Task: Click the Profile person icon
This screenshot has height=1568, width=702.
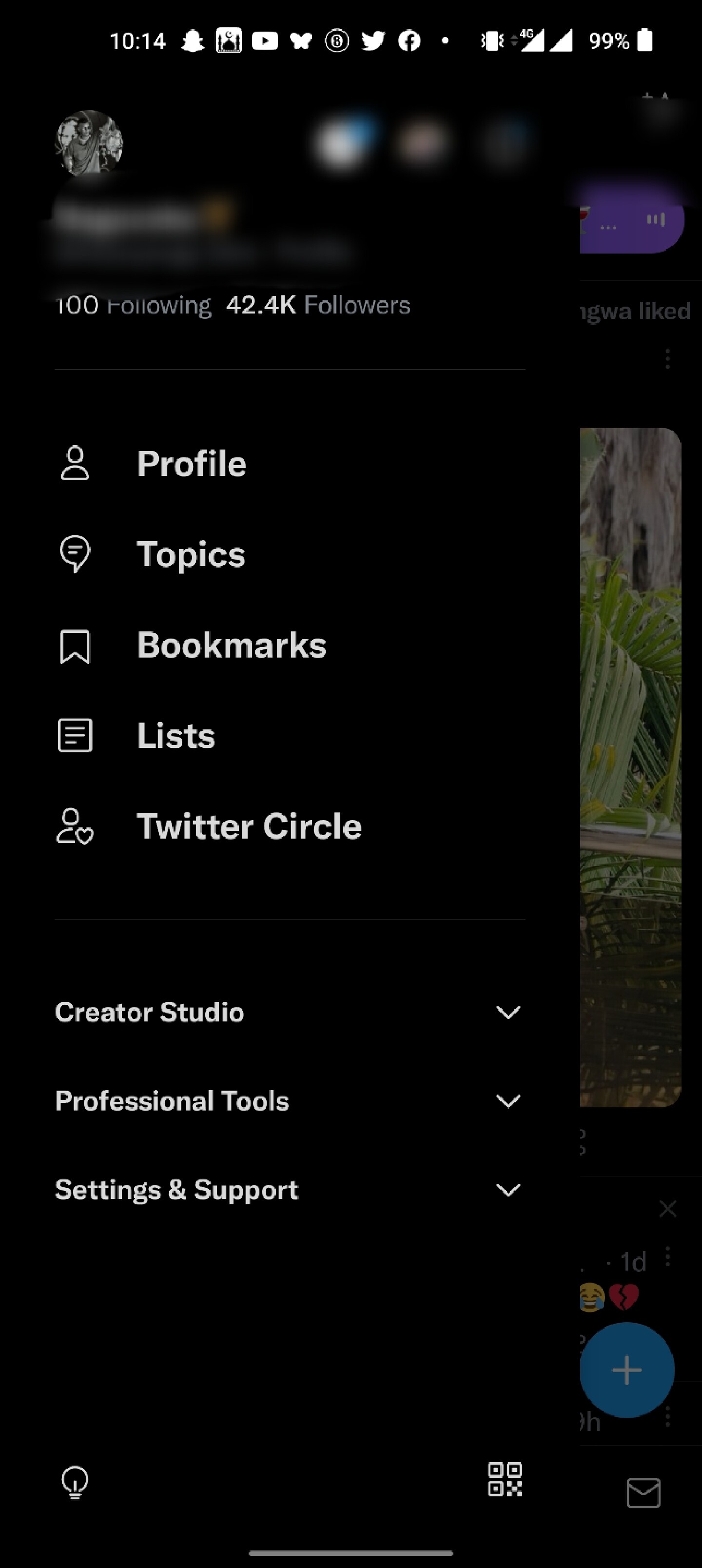Action: 75,464
